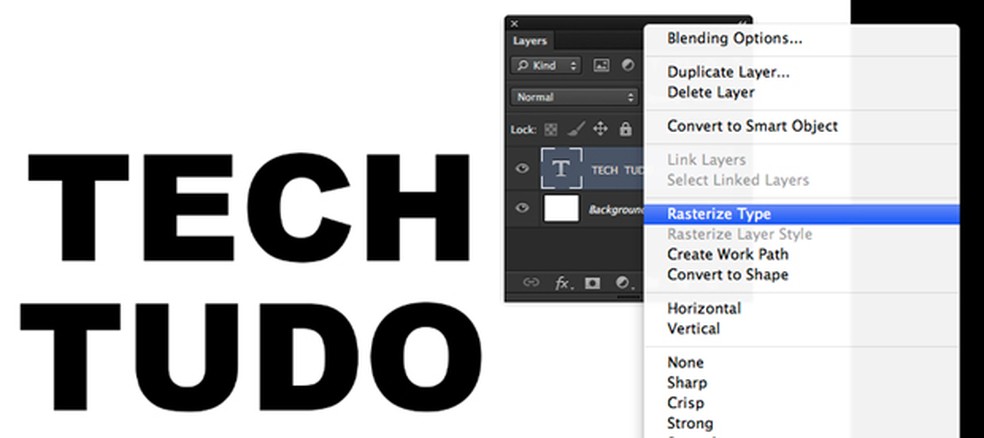984x438 pixels.
Task: Select Convert to Shape entry
Action: (x=727, y=274)
